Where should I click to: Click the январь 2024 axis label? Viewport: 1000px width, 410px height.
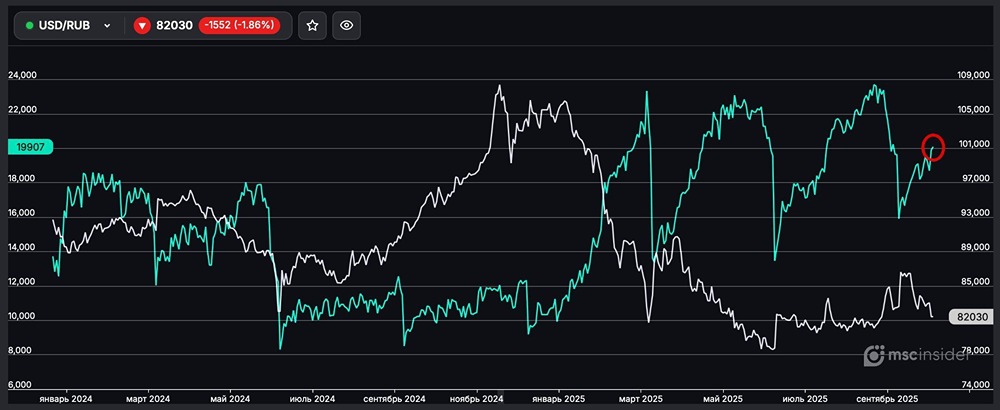coord(65,399)
